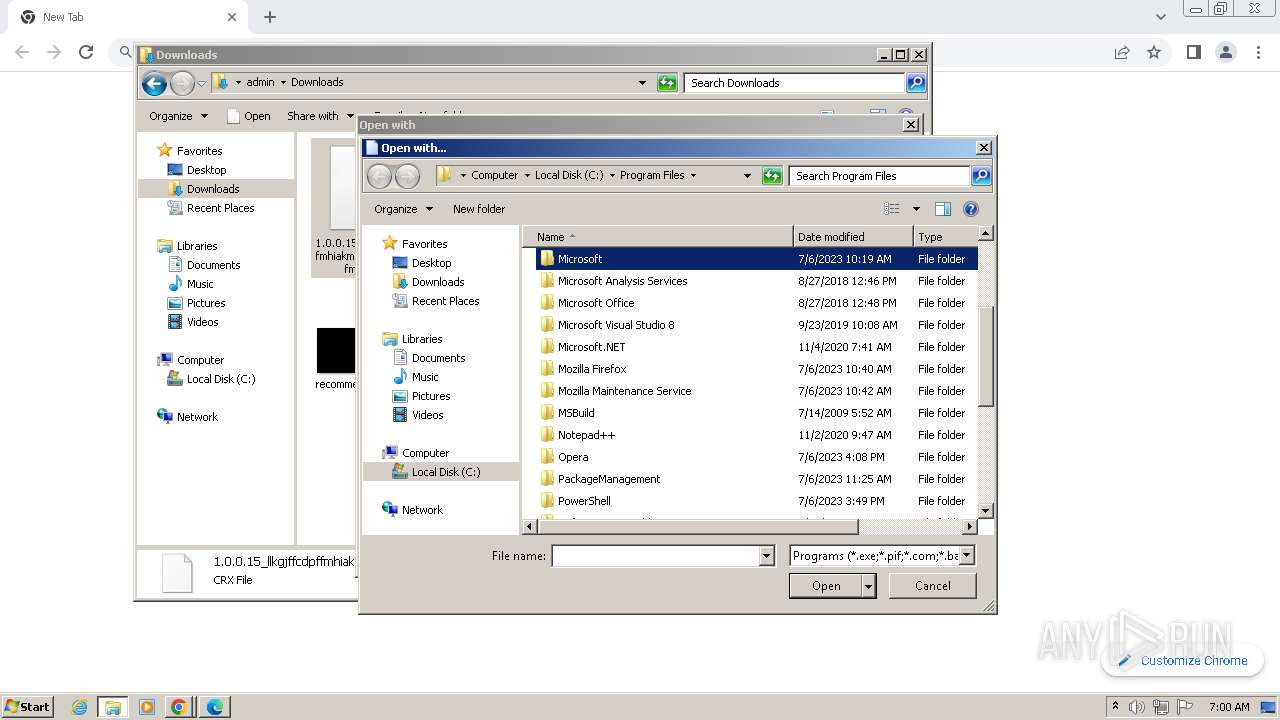This screenshot has height=720, width=1280.
Task: Open Share with menu in Downloads window
Action: 320,116
